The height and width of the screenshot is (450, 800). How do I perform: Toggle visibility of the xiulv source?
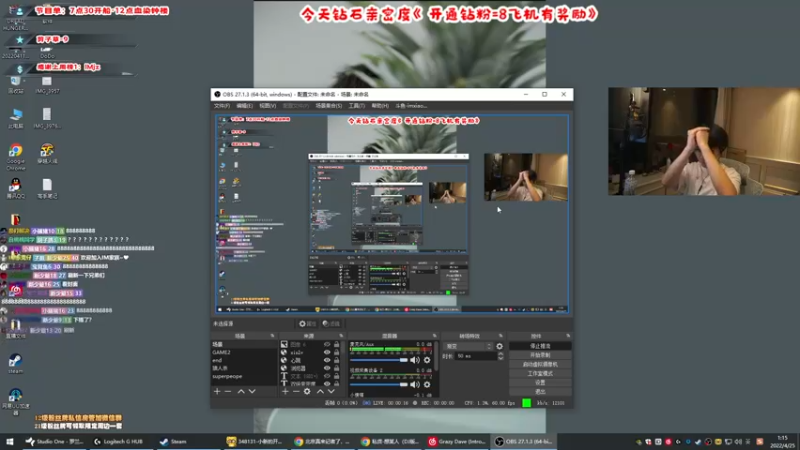pos(327,352)
